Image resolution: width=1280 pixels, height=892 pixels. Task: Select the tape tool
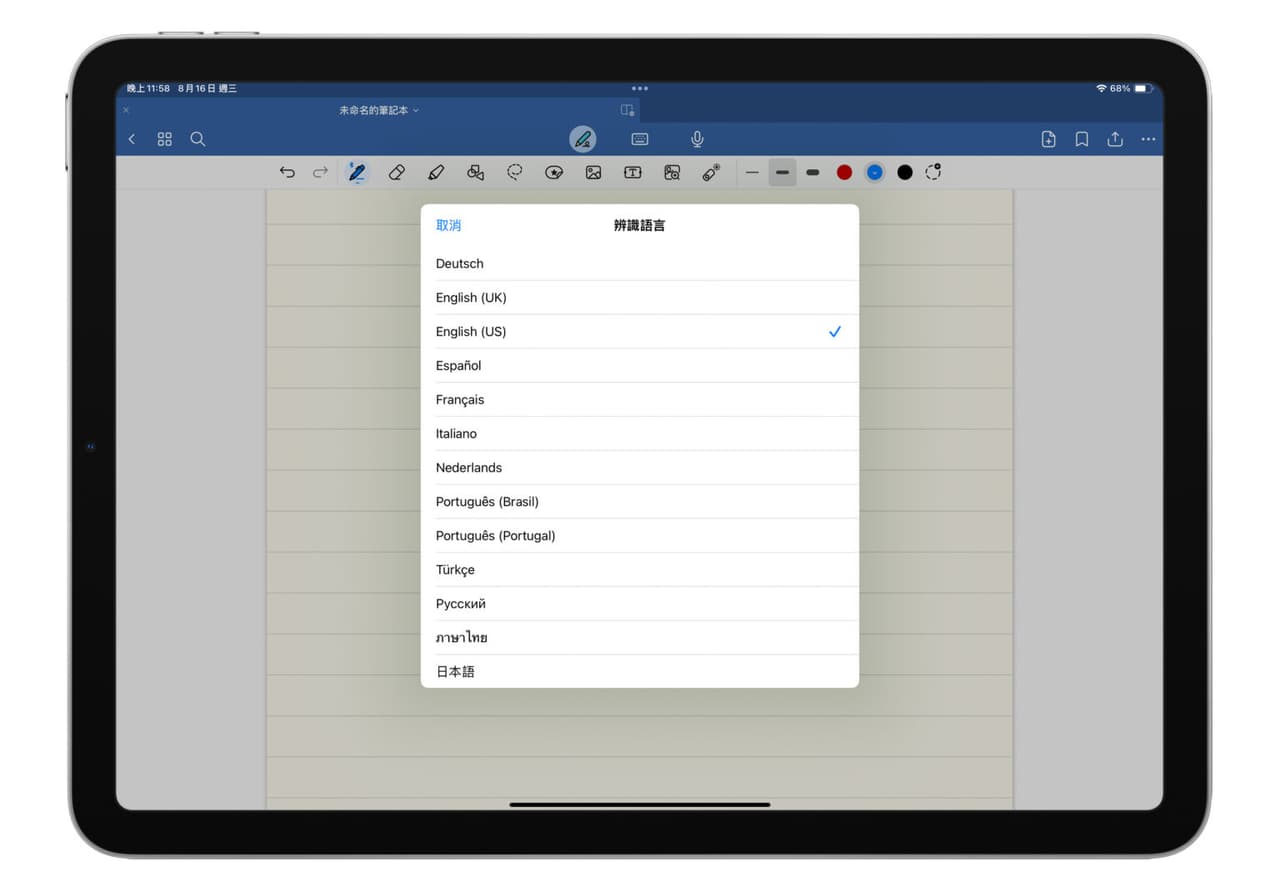(x=711, y=172)
